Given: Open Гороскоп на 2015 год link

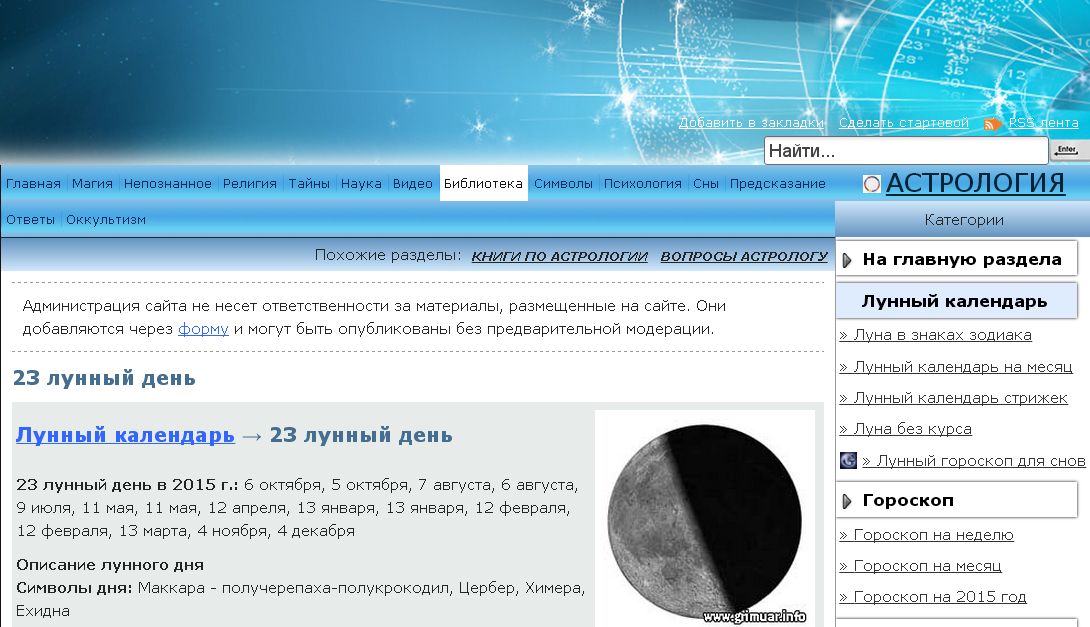Looking at the screenshot, I should 932,597.
